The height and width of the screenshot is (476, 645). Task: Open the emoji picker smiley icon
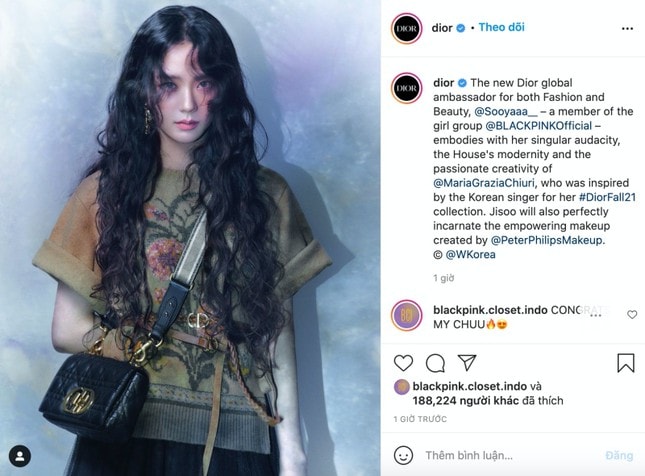click(x=403, y=455)
